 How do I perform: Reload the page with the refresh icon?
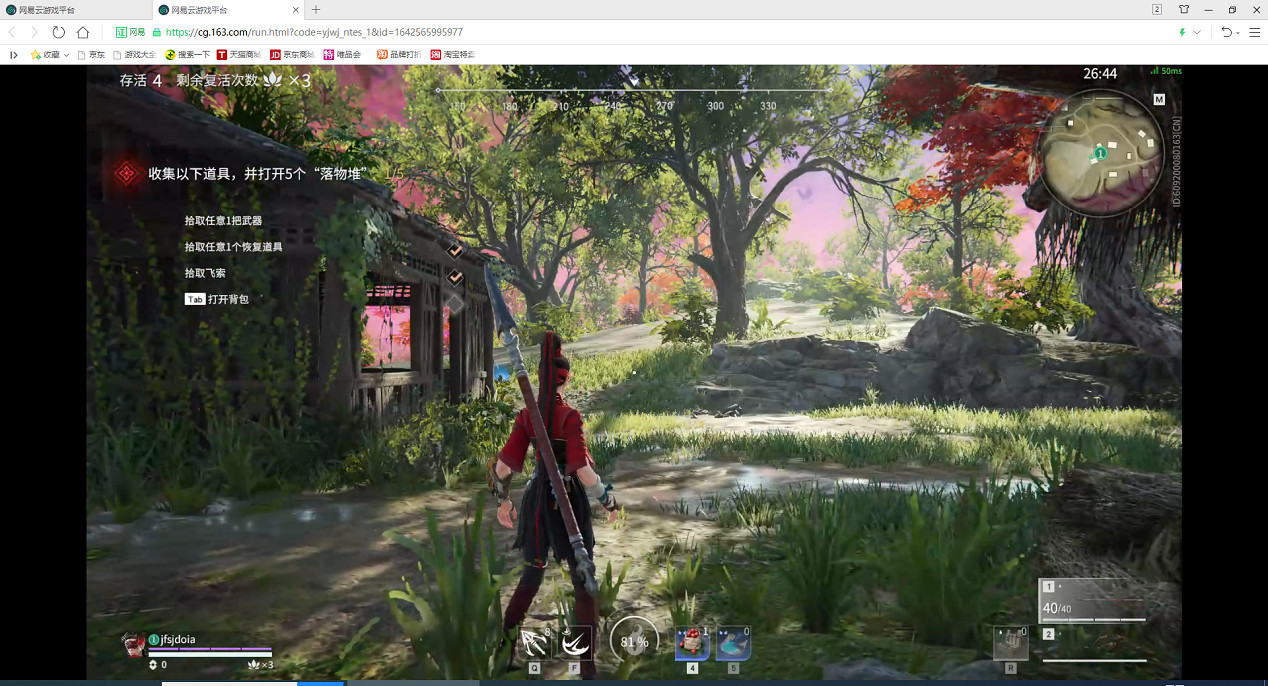click(59, 32)
